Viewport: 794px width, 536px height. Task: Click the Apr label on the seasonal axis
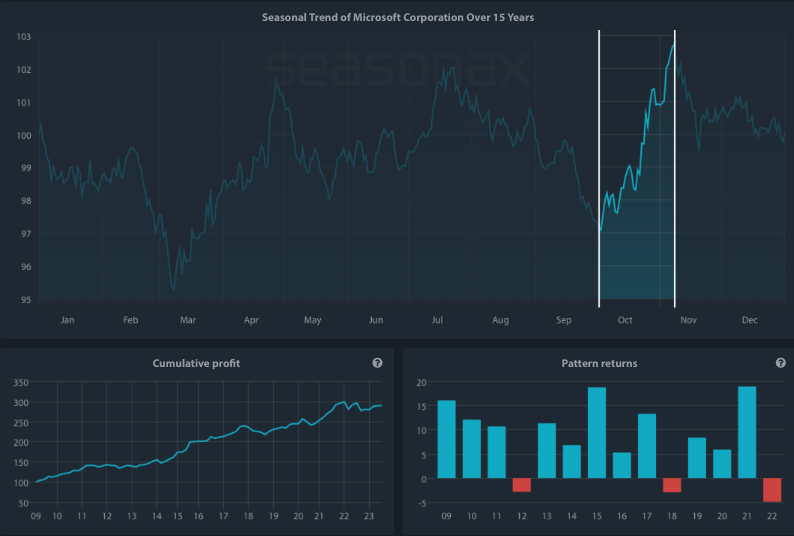(x=251, y=320)
